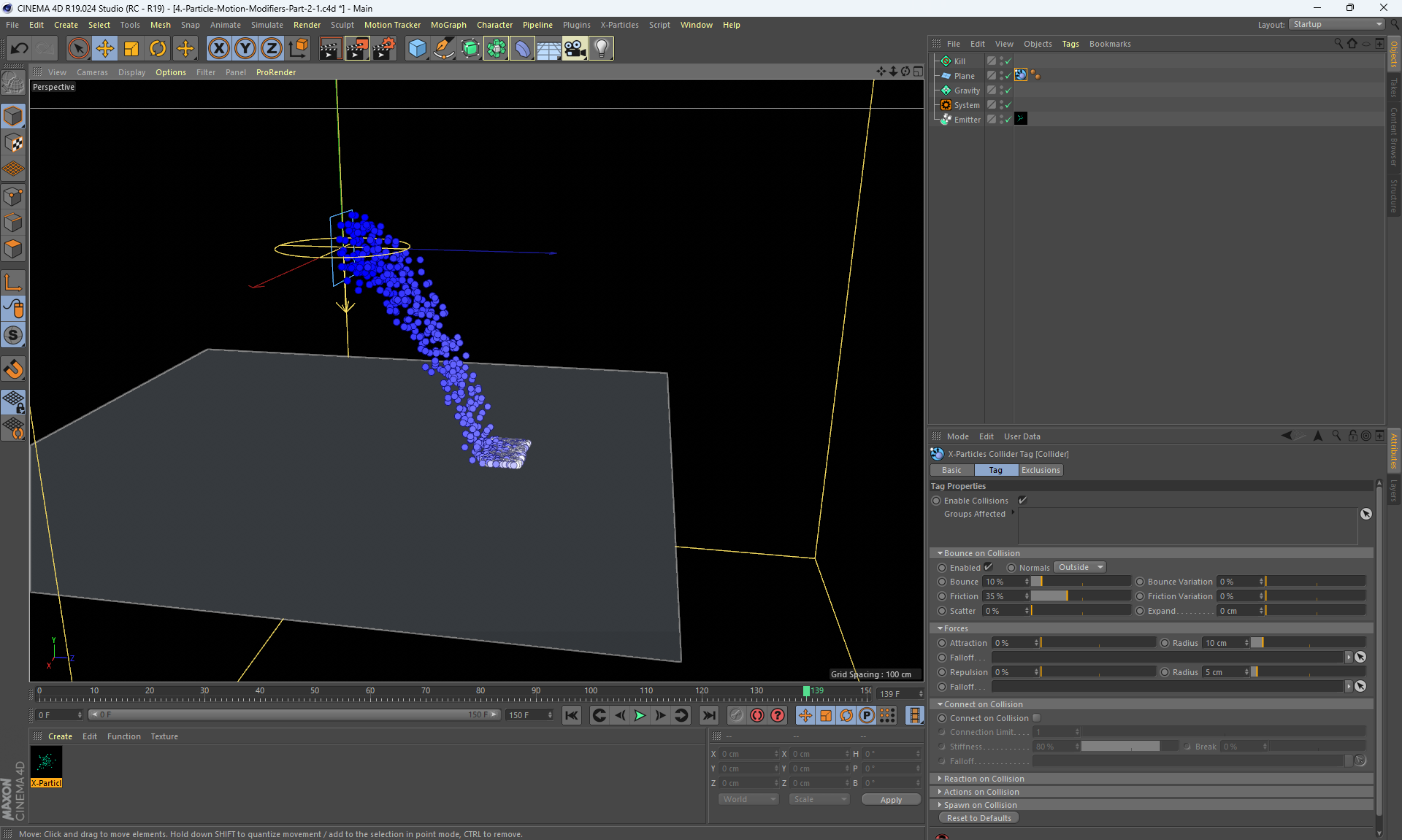
Task: Switch to the Exclusions tab
Action: click(1041, 470)
